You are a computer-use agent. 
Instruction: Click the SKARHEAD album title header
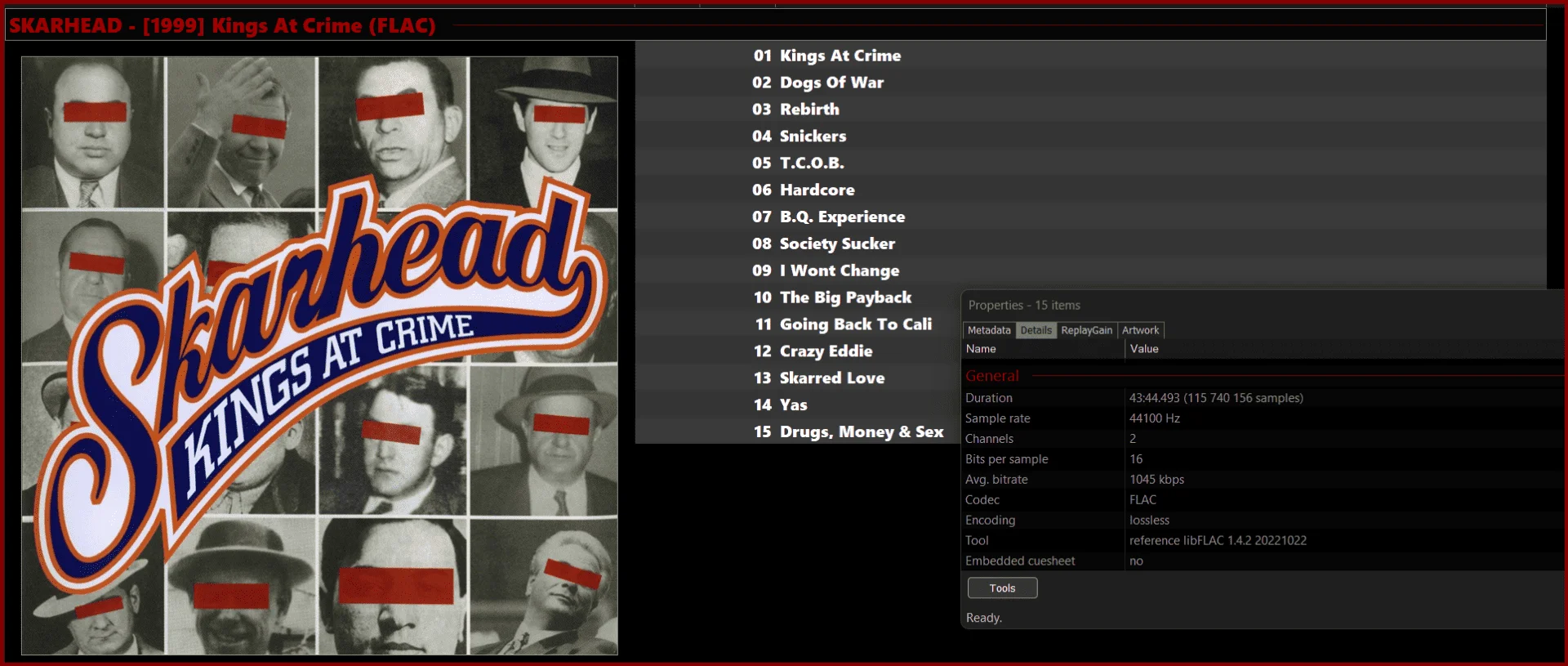point(222,25)
